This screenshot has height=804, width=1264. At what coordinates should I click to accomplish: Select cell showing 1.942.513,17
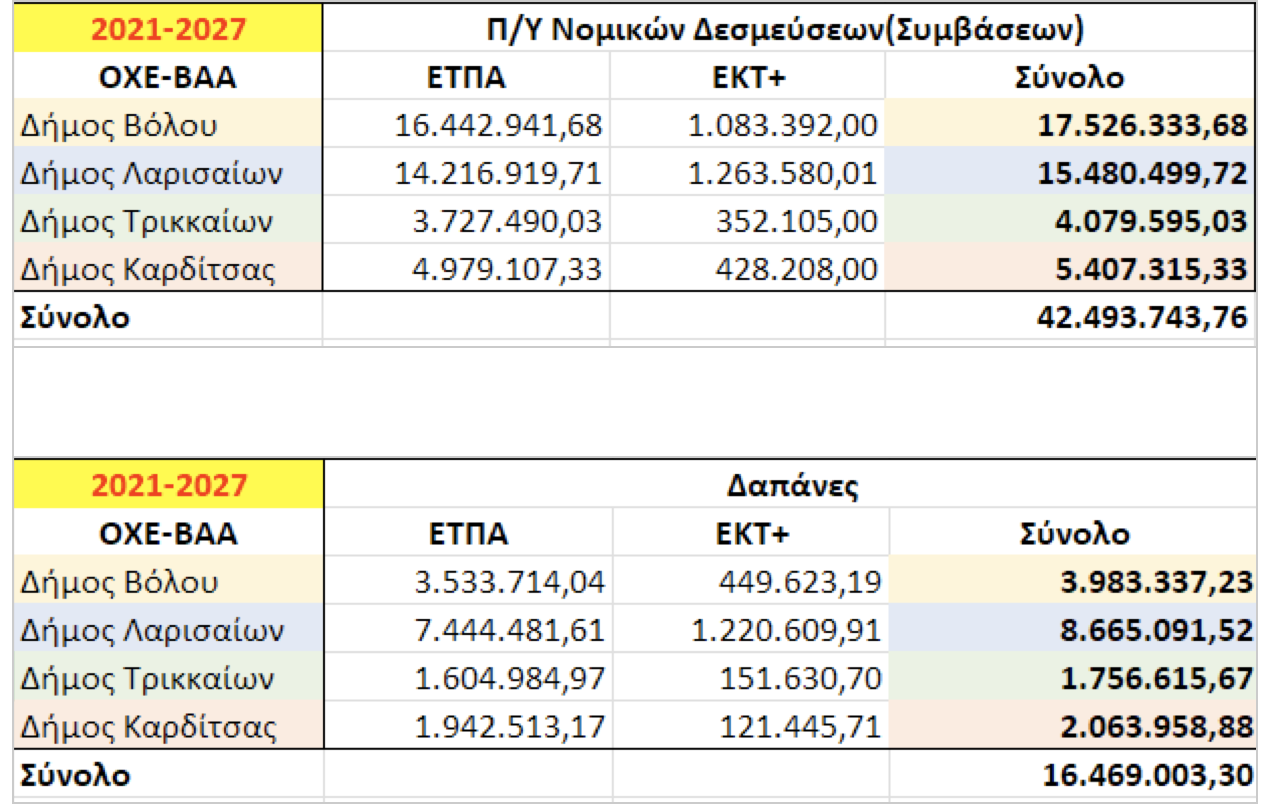click(x=509, y=727)
